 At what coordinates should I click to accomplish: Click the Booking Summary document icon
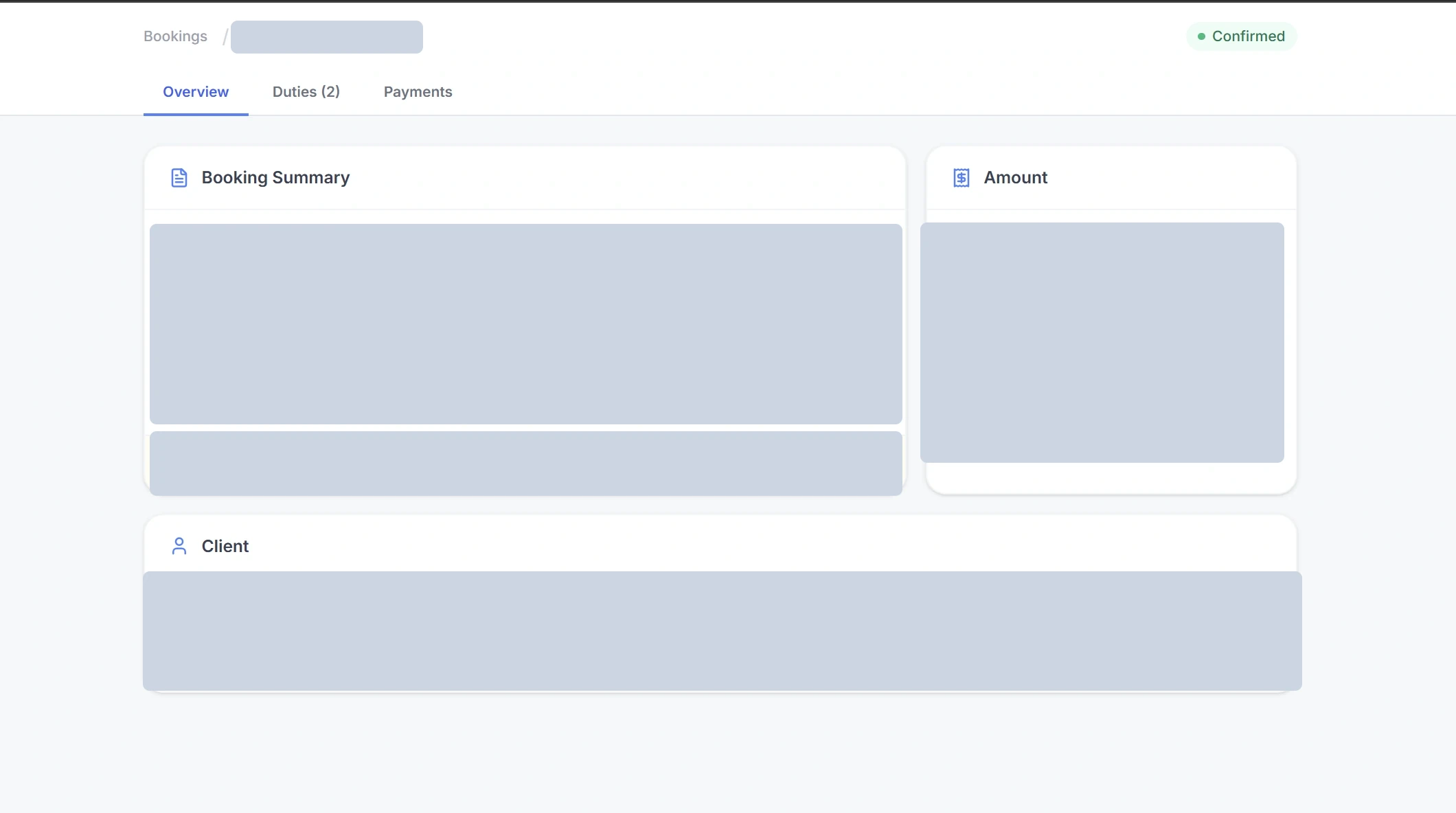coord(179,178)
